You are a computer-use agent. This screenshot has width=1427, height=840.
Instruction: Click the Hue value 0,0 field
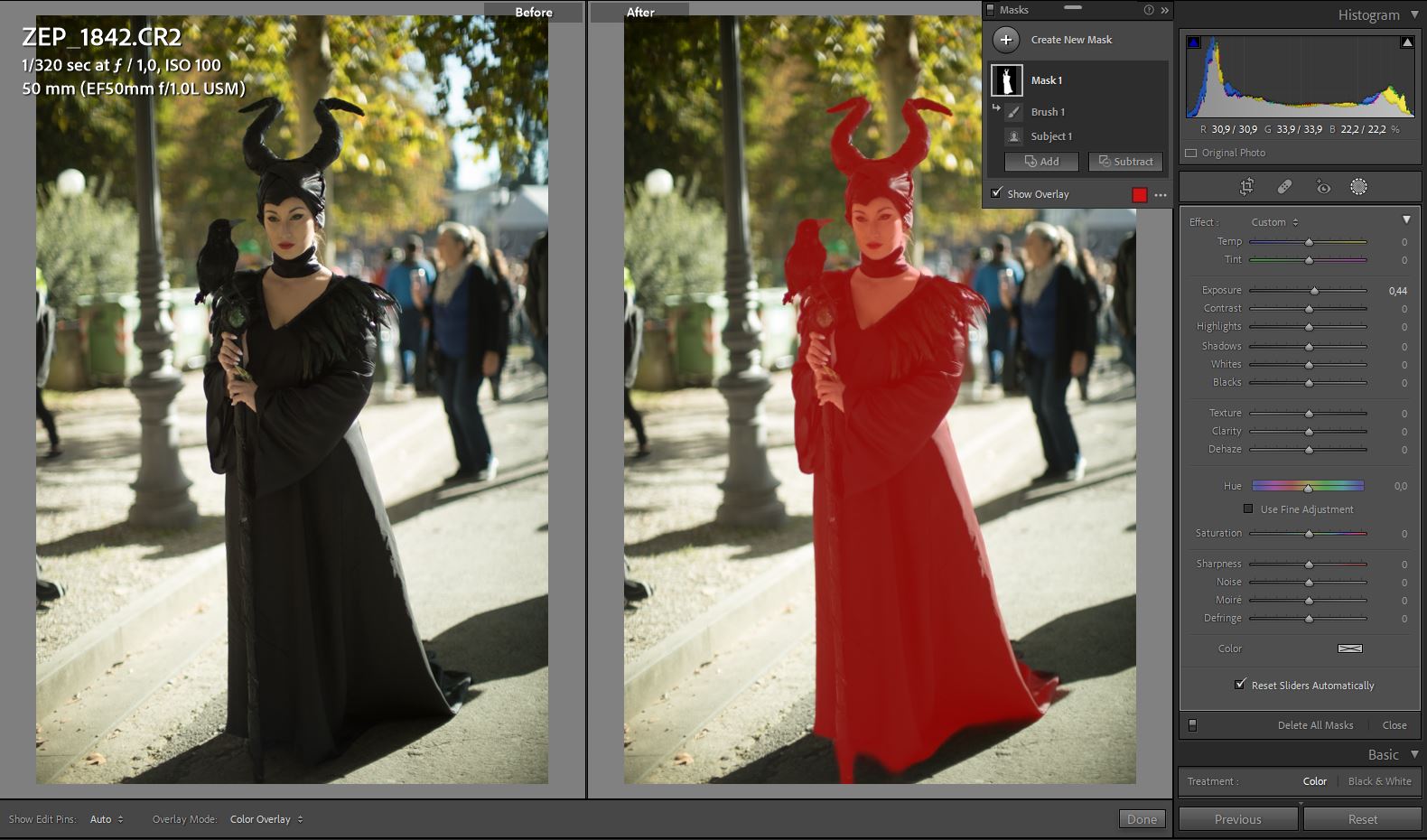pos(1400,486)
